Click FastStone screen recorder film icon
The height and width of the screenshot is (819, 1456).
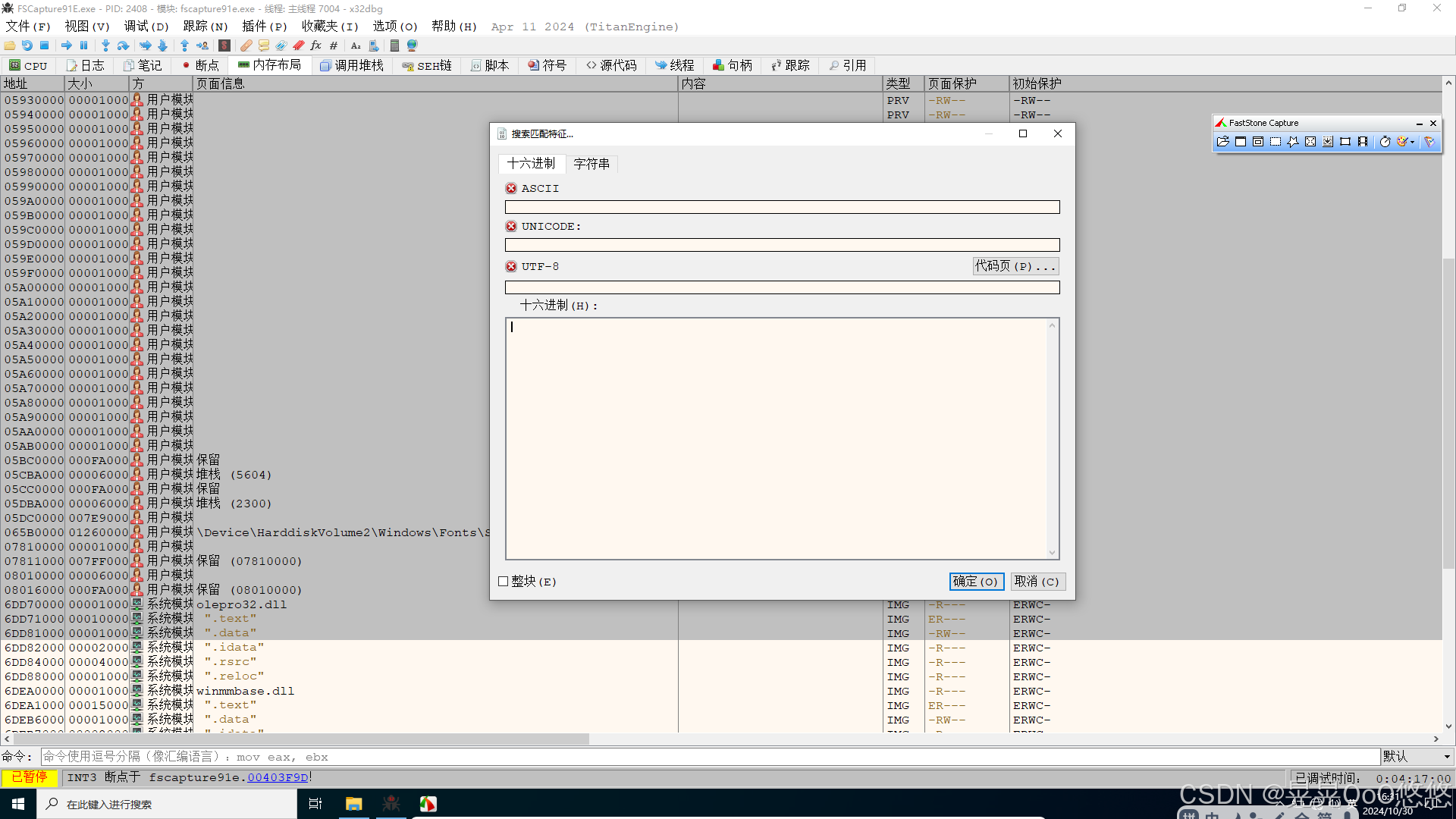pos(1363,142)
